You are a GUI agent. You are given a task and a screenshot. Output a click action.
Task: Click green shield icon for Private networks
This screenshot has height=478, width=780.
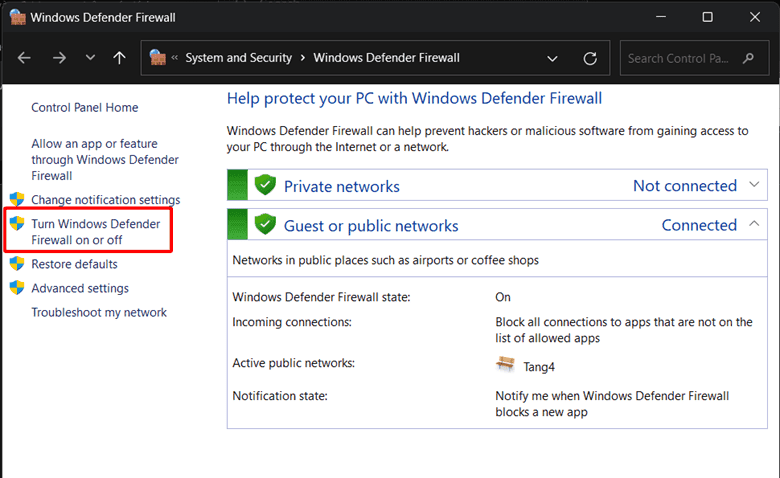point(265,185)
